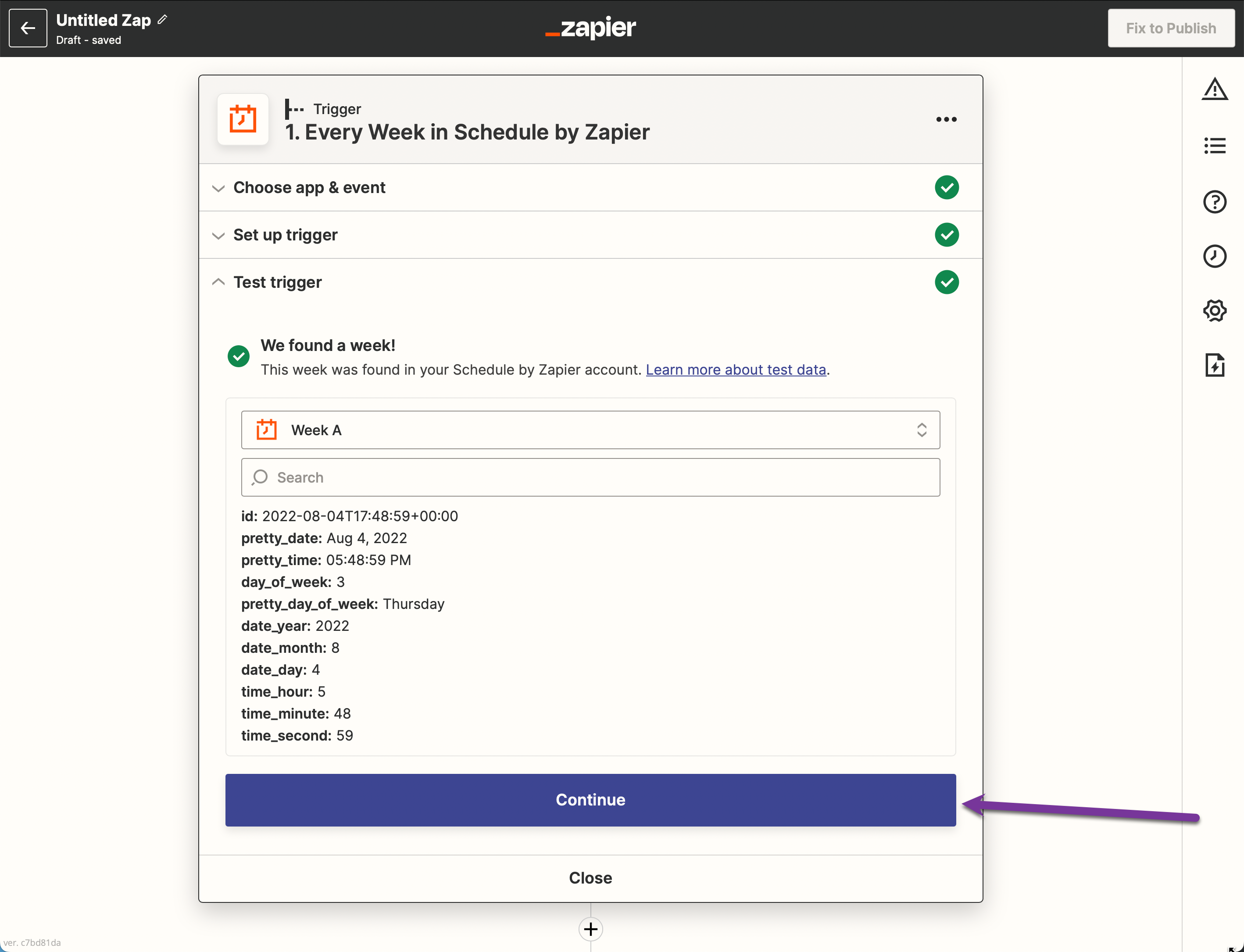This screenshot has height=952, width=1244.
Task: Open Learn more about test data link
Action: pyautogui.click(x=736, y=369)
